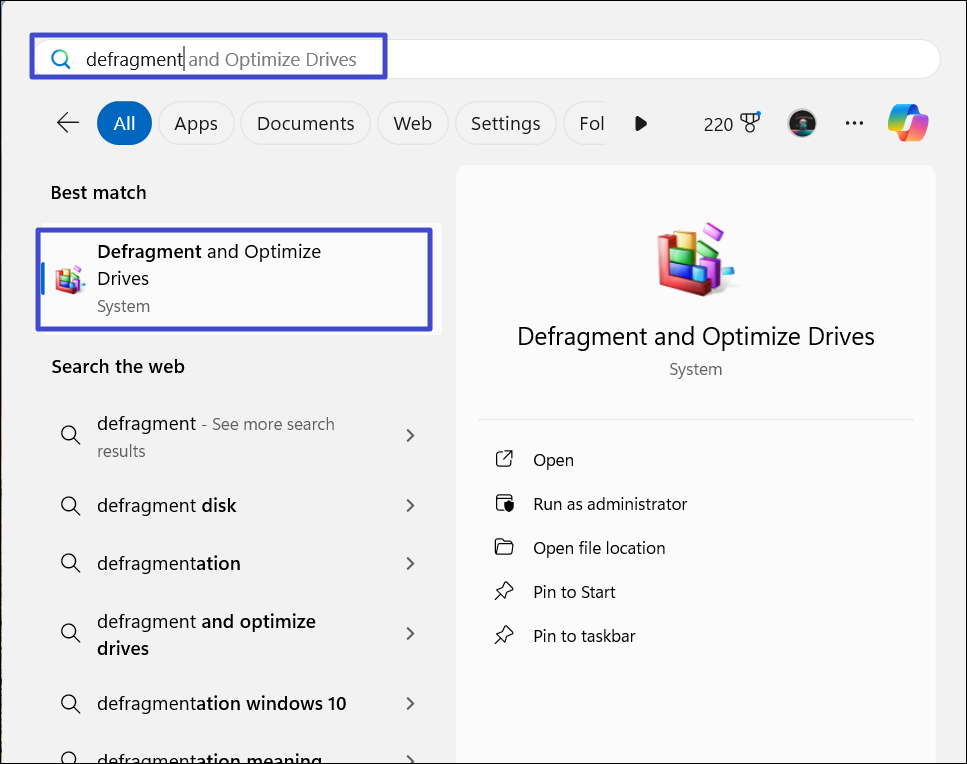Switch to the Apps filter tab
Viewport: 967px width, 764px height.
coord(195,123)
